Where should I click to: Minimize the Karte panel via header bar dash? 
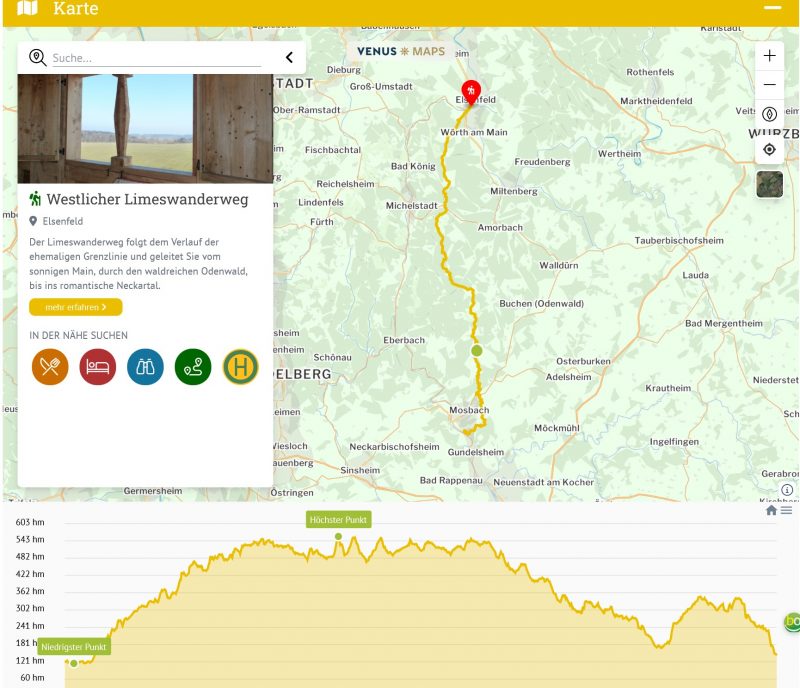click(x=771, y=8)
